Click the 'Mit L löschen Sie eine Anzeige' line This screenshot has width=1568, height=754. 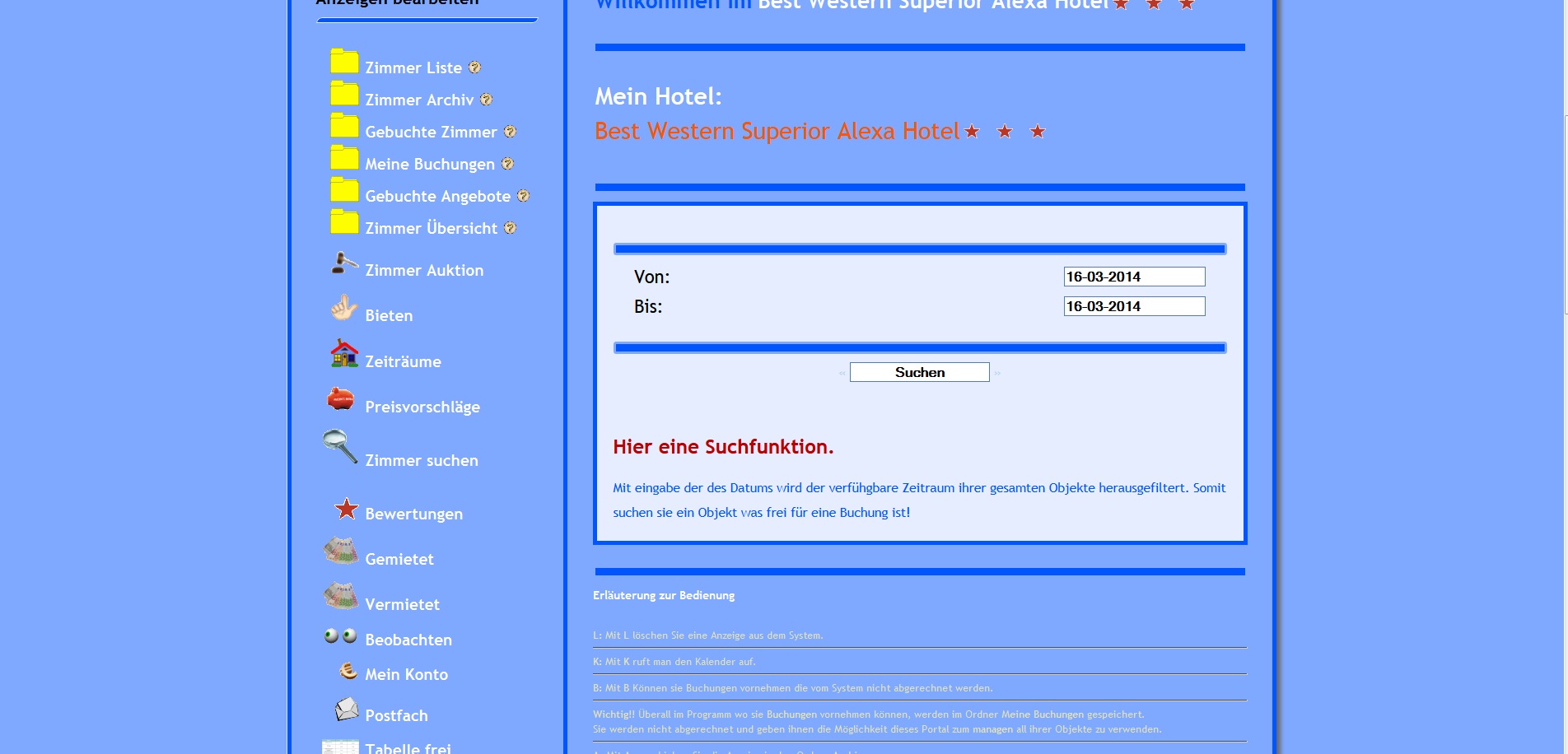(708, 635)
